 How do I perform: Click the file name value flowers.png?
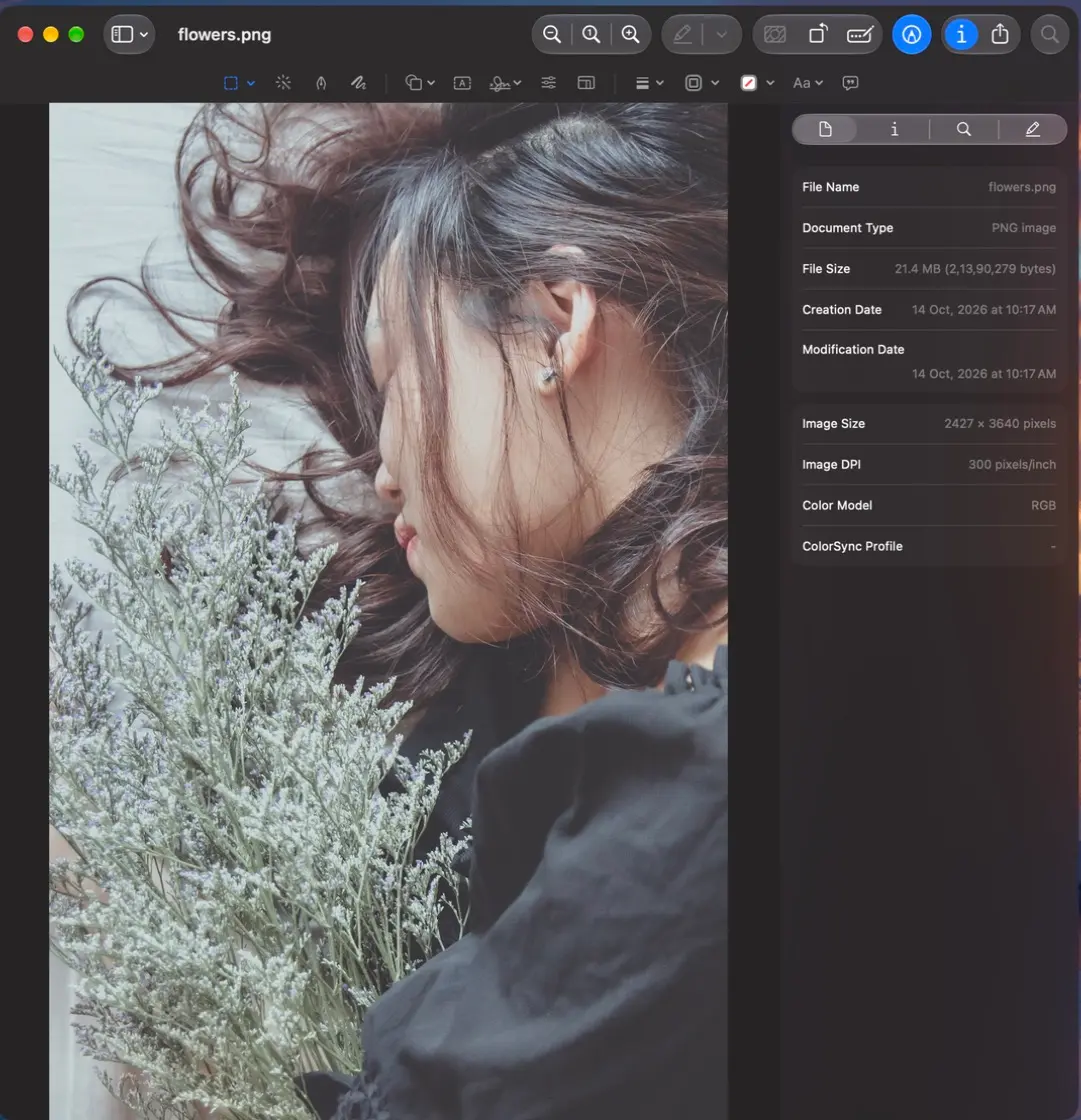[x=1022, y=187]
